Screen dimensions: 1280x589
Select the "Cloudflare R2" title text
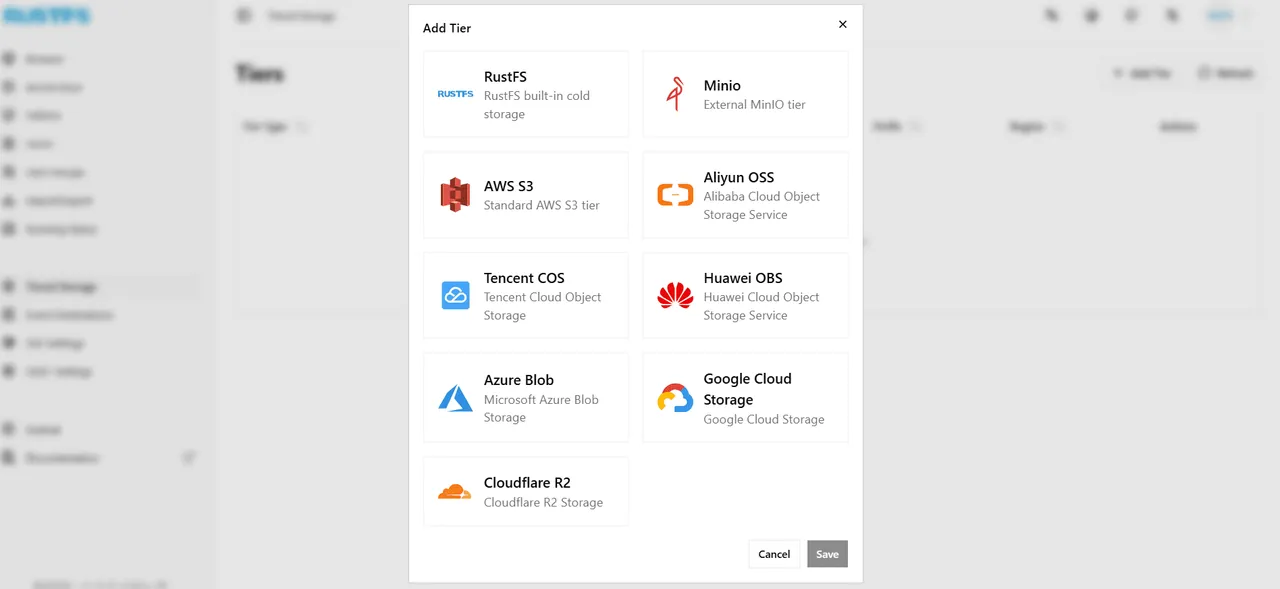(527, 483)
